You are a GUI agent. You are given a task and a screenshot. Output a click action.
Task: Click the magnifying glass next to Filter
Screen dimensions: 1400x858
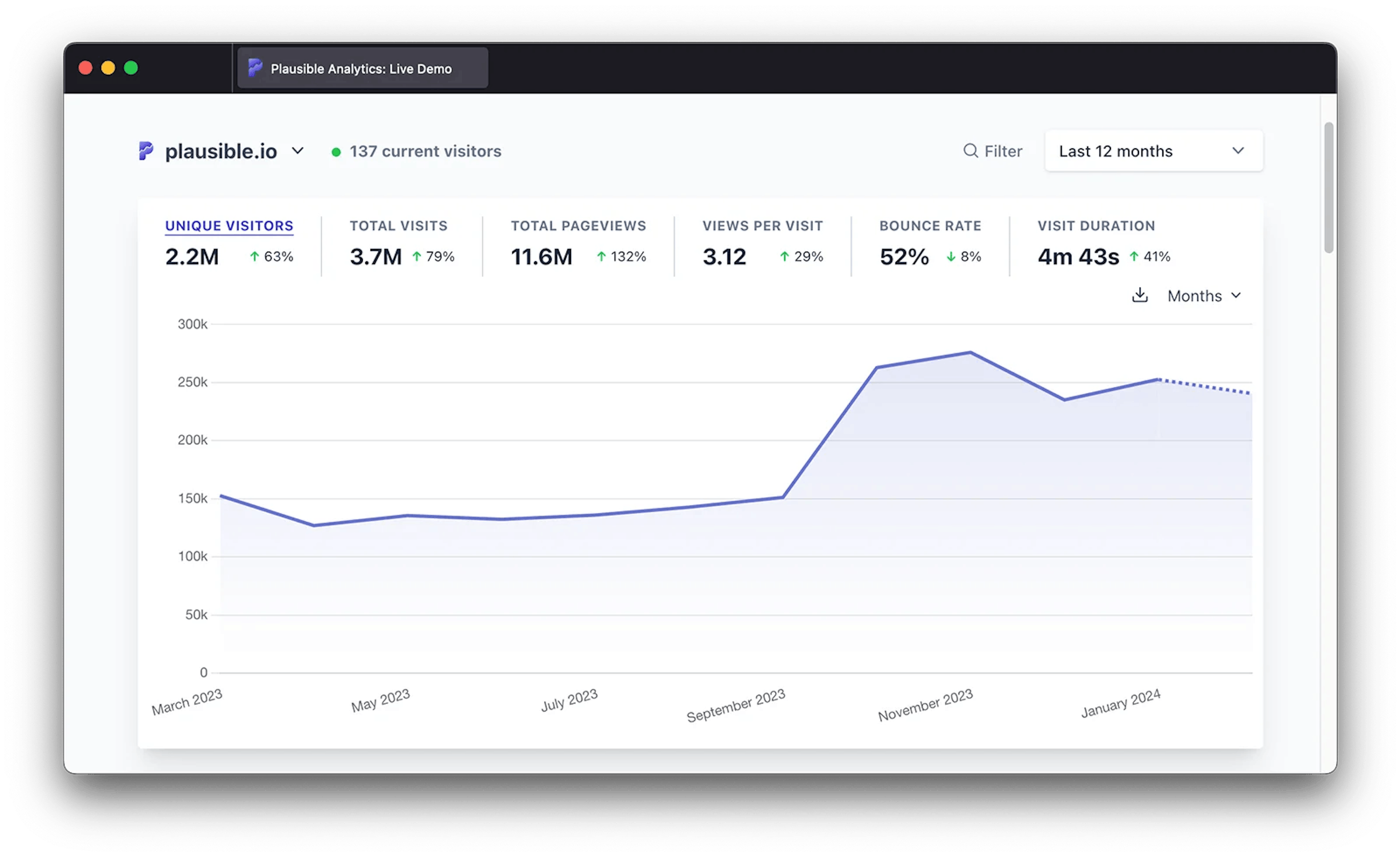tap(971, 151)
